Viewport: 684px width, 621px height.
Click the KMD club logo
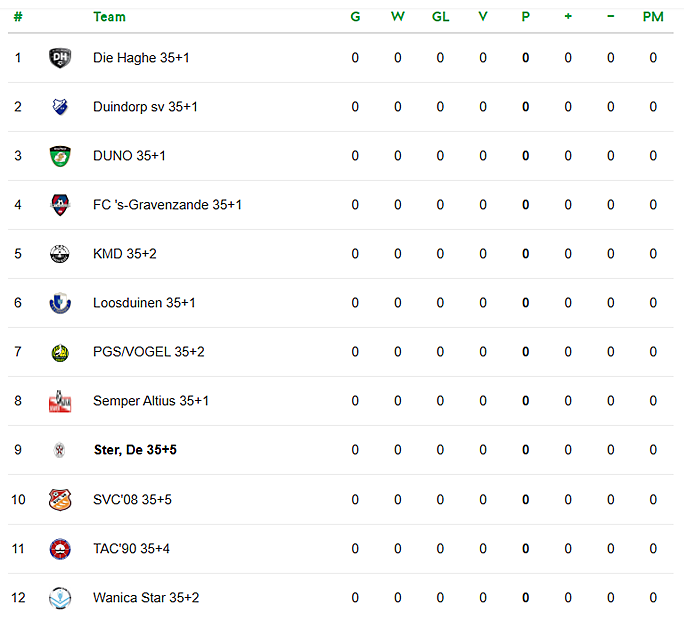[60, 254]
